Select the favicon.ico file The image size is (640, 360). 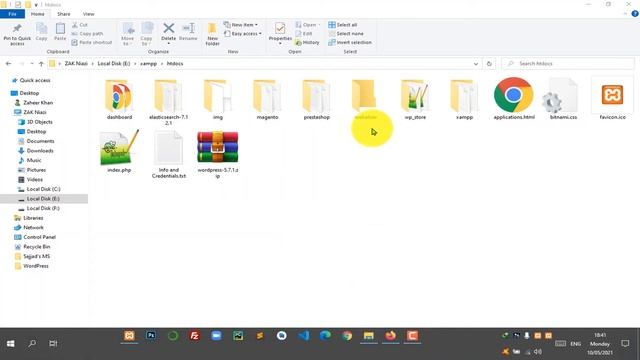[612, 99]
